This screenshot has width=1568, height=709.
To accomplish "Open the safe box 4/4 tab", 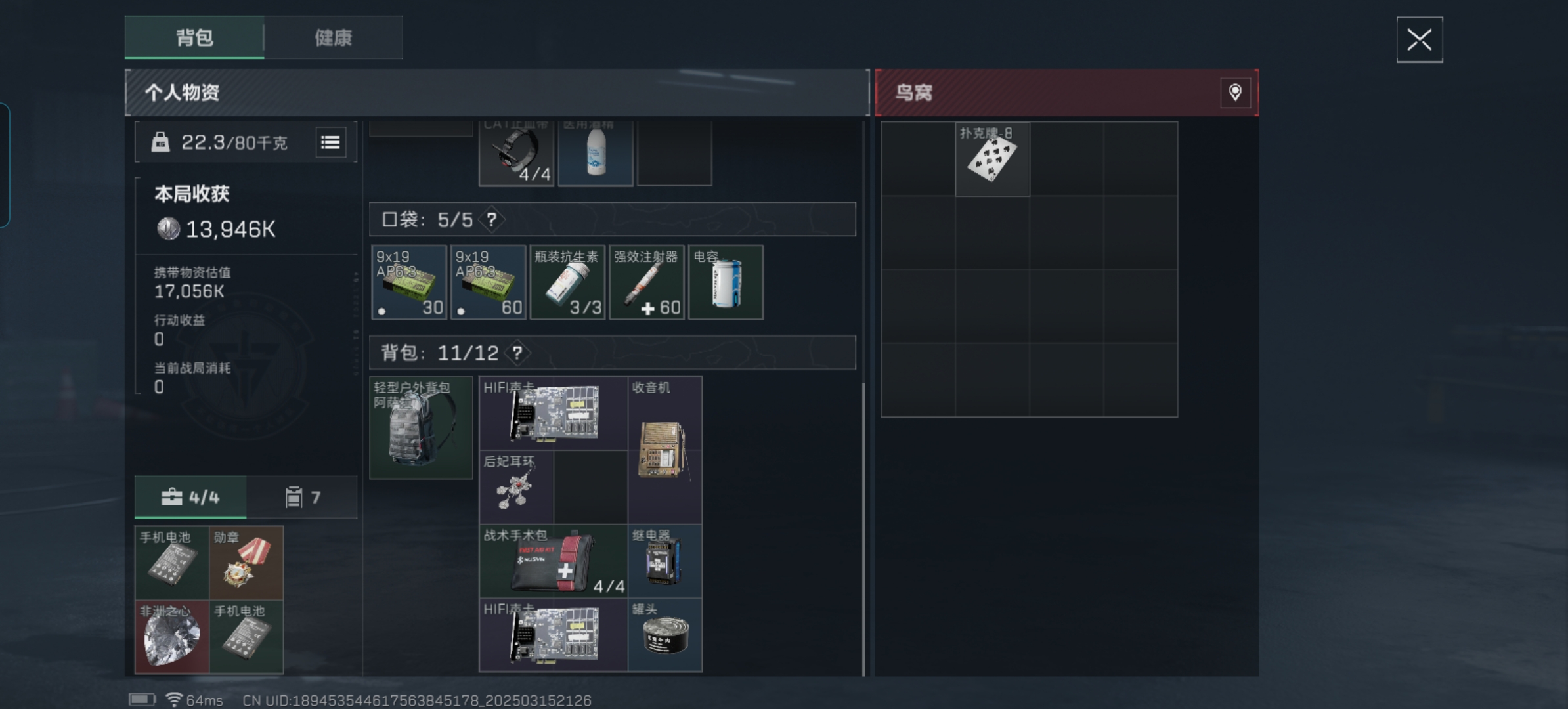I will tap(190, 497).
